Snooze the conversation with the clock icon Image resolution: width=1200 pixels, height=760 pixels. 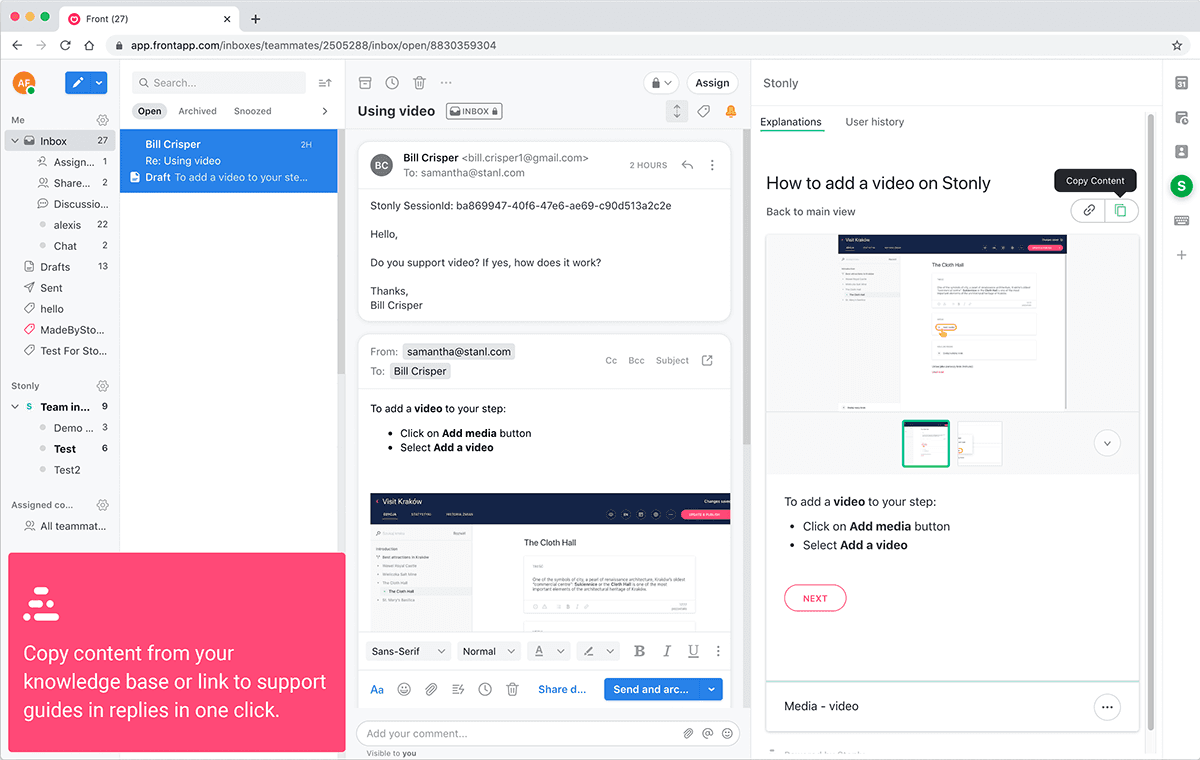click(392, 83)
